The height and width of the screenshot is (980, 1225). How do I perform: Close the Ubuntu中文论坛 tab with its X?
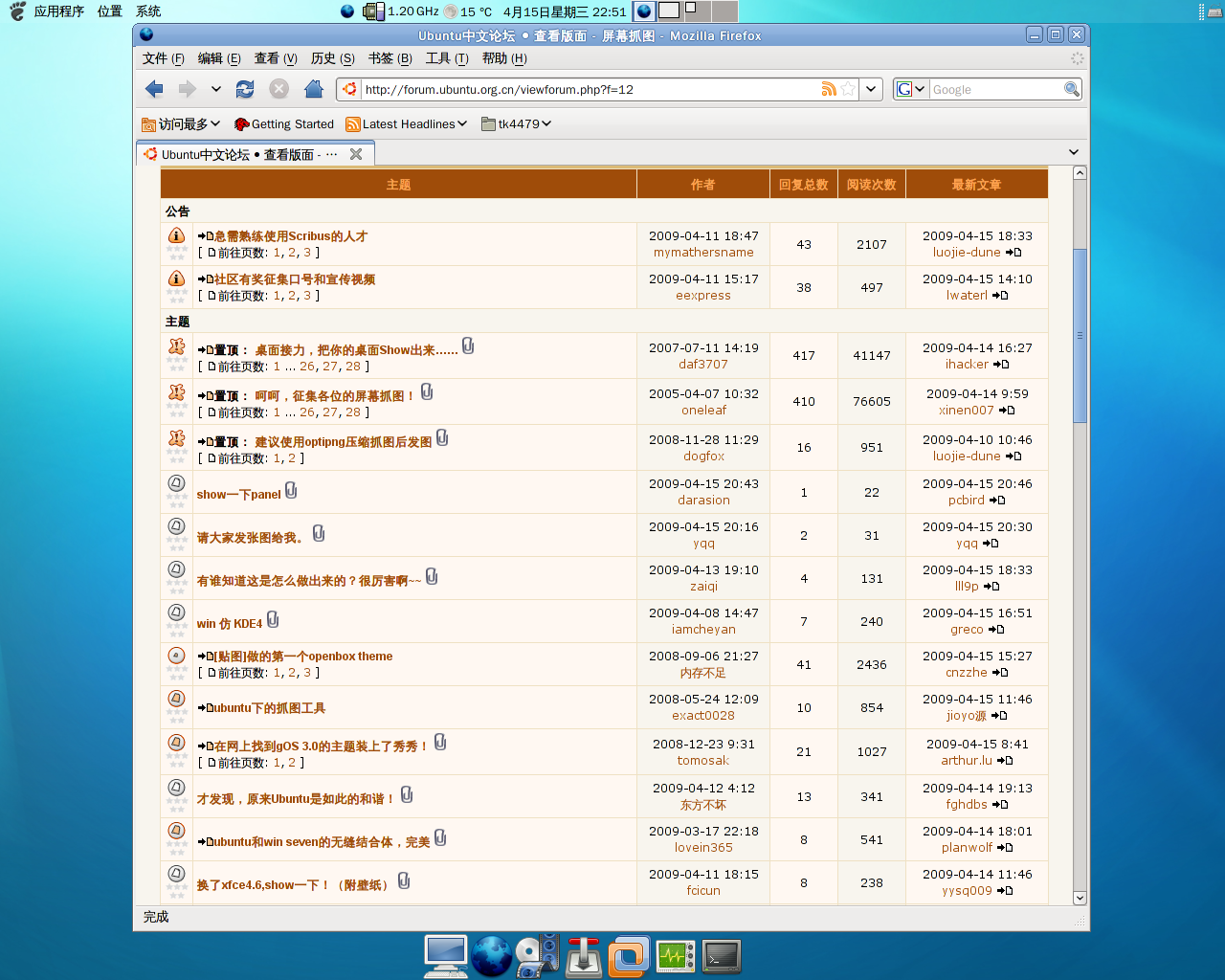pos(356,154)
